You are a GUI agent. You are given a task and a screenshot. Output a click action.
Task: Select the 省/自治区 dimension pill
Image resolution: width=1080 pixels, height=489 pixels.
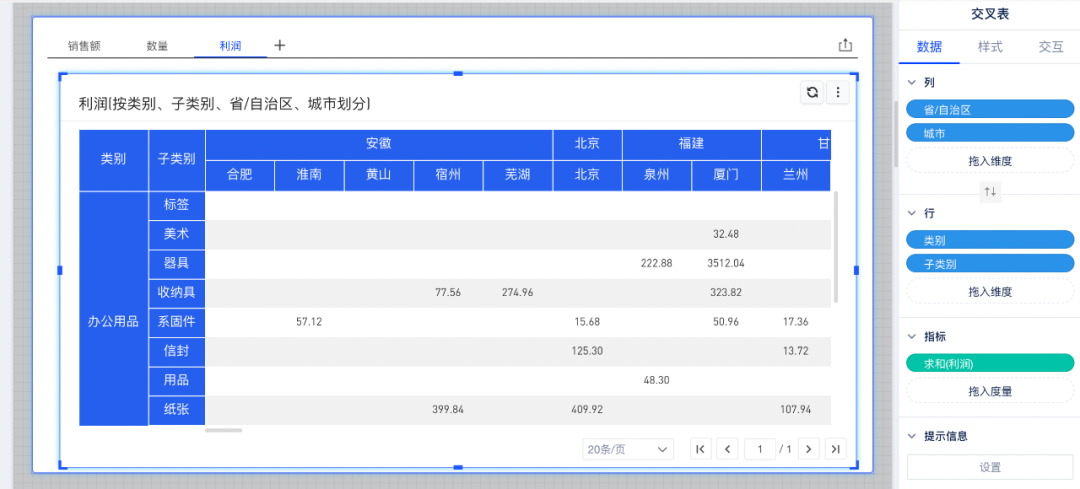click(x=990, y=109)
